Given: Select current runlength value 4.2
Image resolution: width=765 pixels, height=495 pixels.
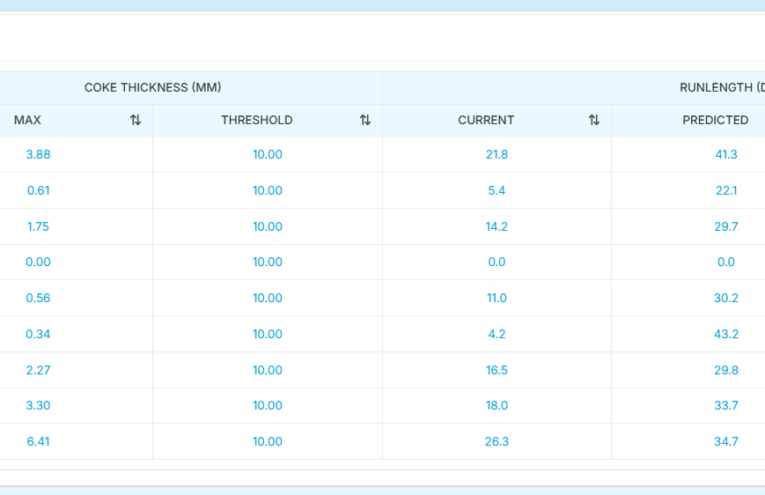Looking at the screenshot, I should pyautogui.click(x=497, y=334).
